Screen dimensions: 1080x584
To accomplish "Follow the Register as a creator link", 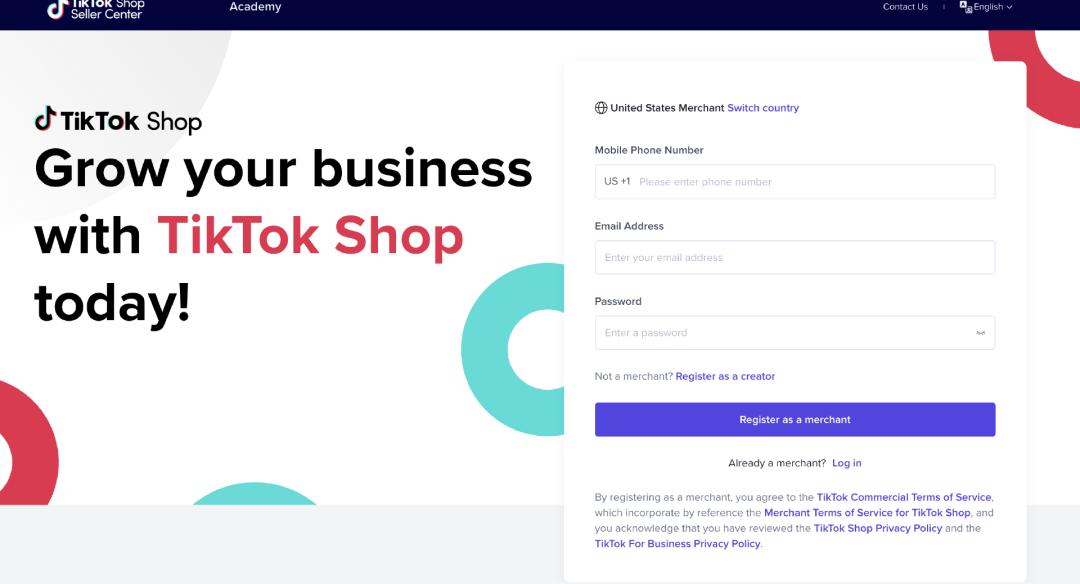I will (x=725, y=376).
